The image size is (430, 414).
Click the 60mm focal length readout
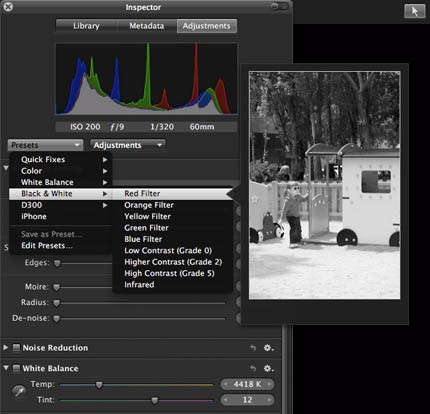(202, 127)
